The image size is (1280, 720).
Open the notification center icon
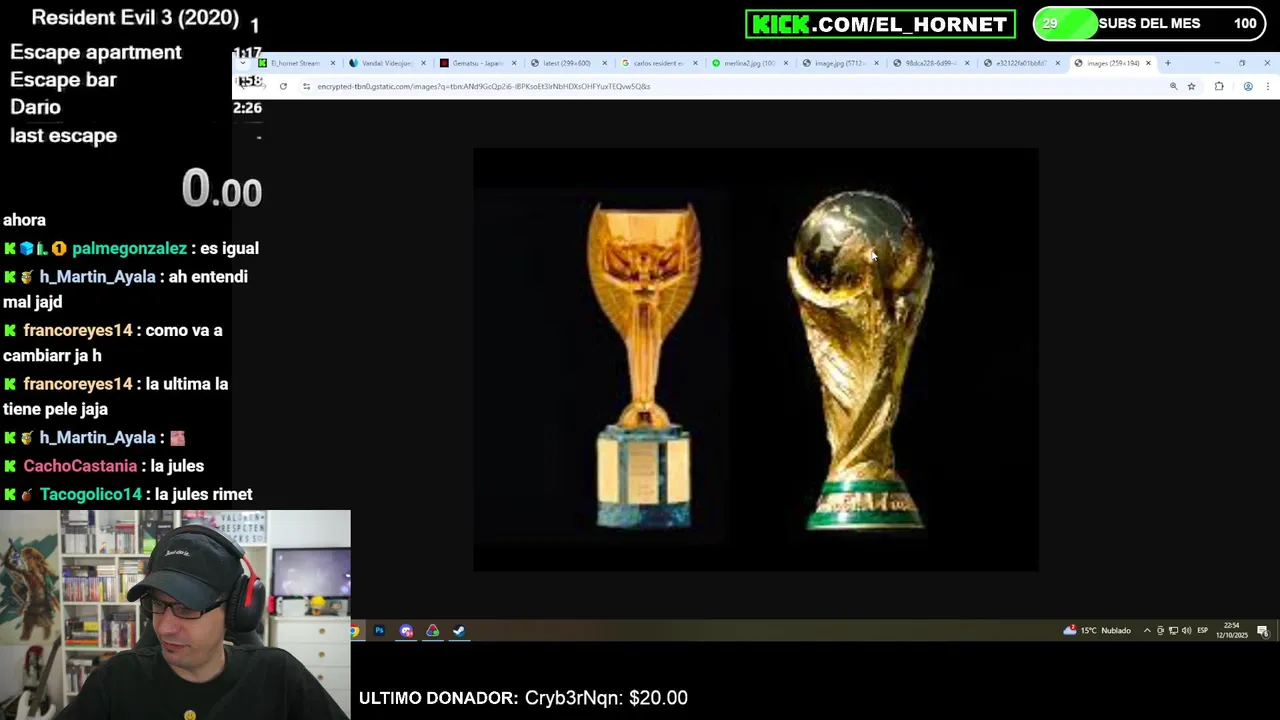coord(1263,631)
